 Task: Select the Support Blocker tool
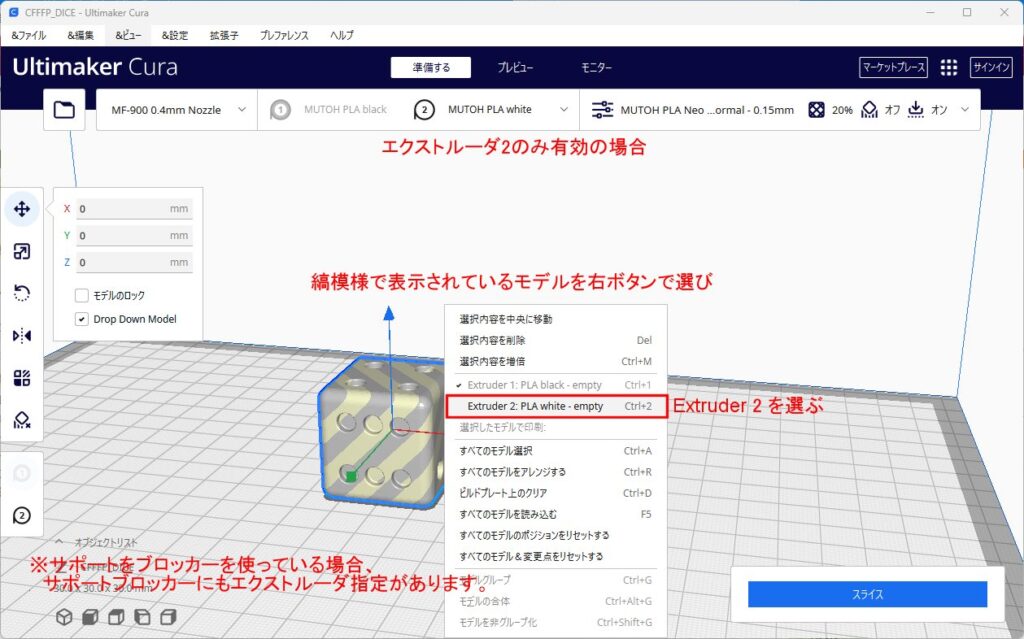pos(22,420)
